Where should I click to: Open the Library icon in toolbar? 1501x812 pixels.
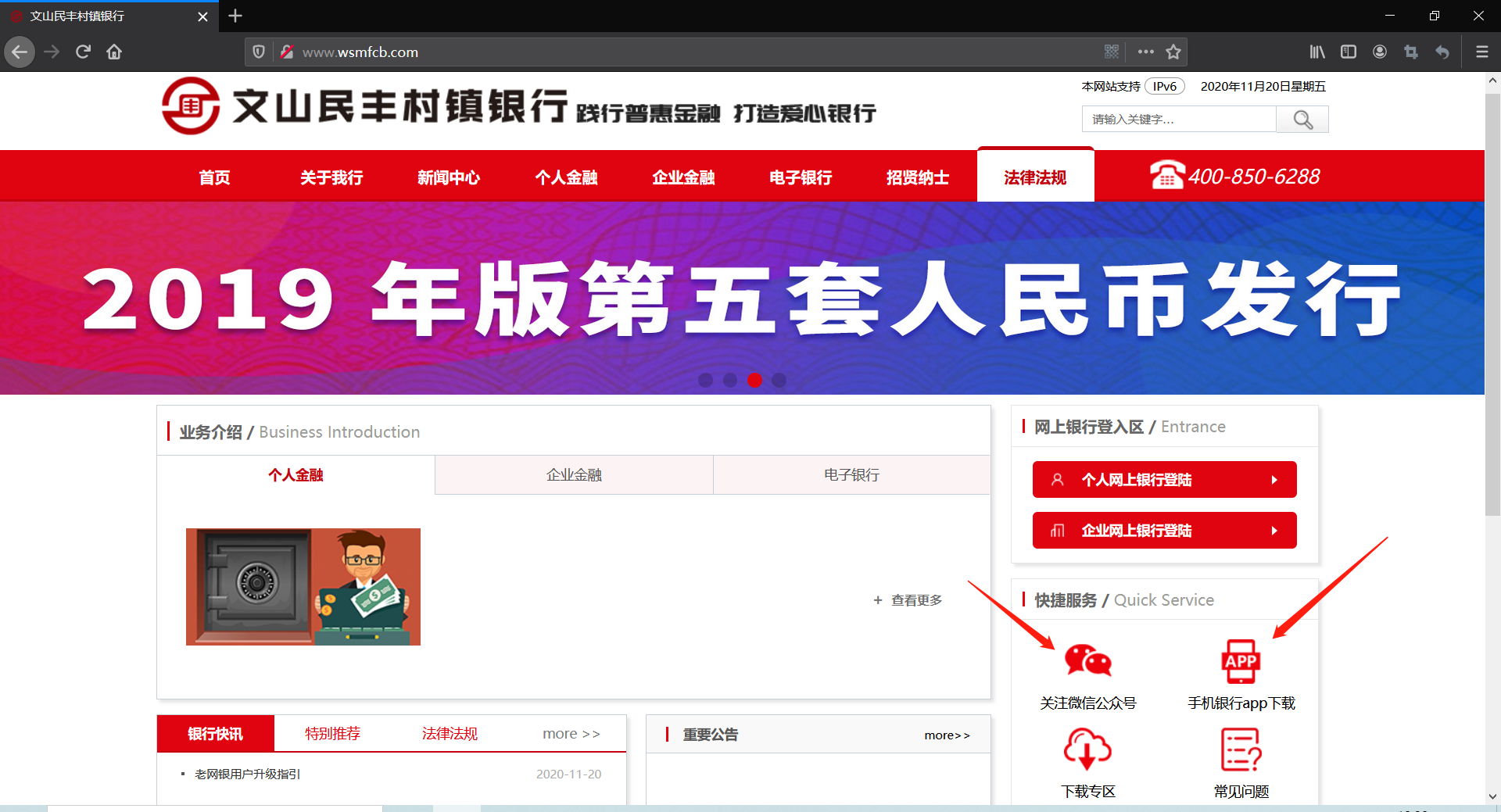(x=1317, y=52)
